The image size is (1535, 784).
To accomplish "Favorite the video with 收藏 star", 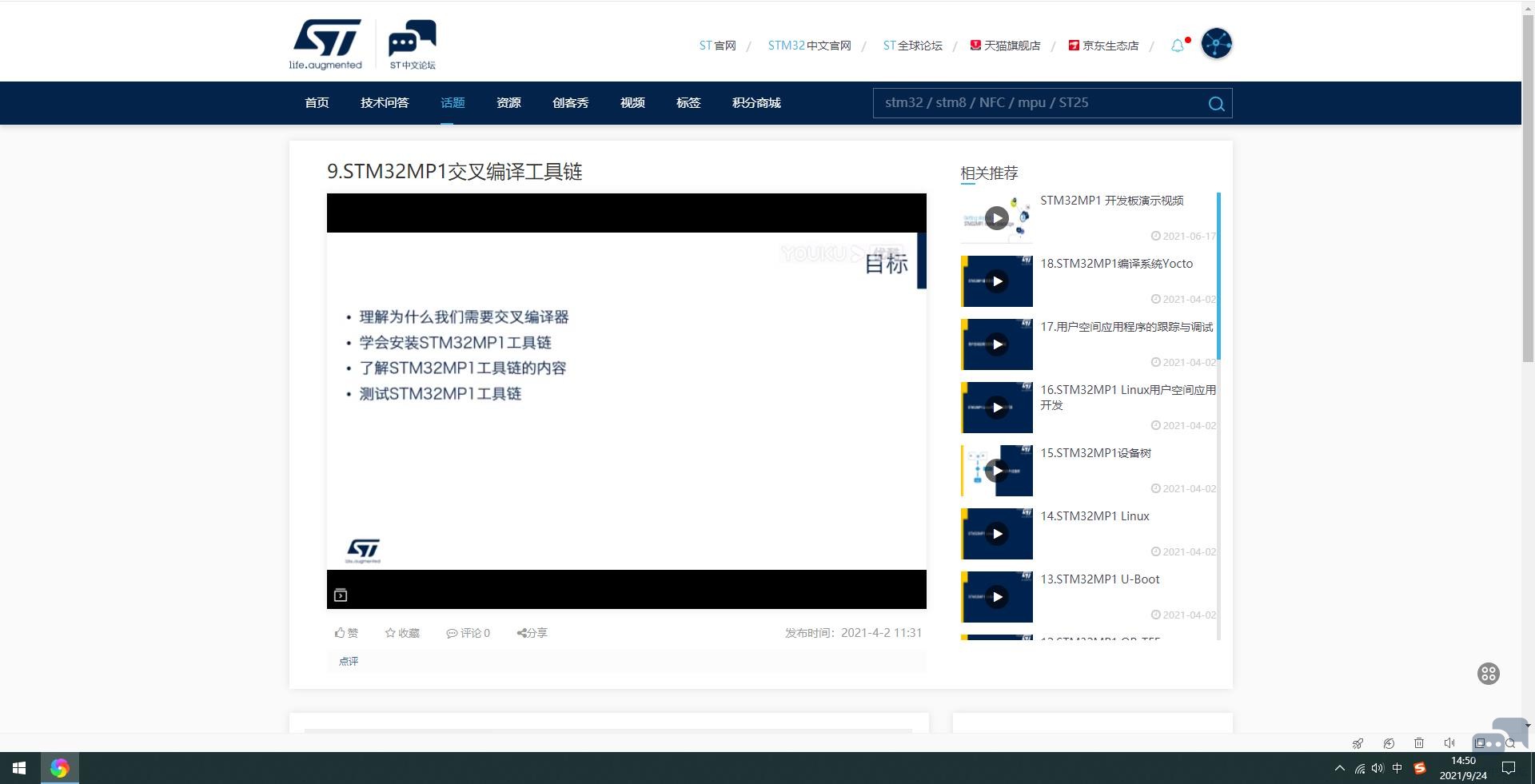I will [x=402, y=633].
